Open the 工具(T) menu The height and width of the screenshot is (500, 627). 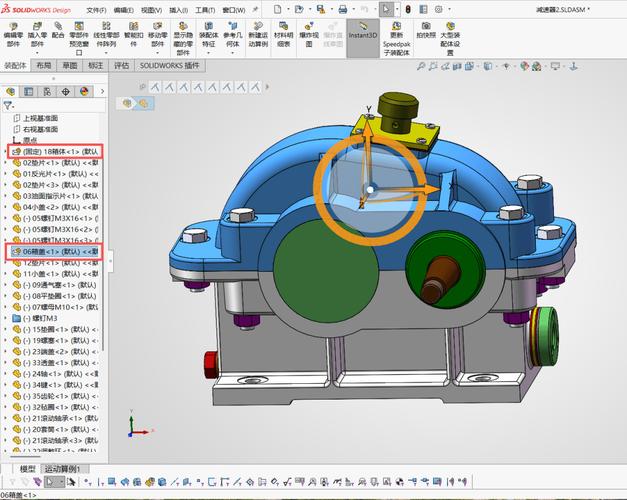point(205,10)
